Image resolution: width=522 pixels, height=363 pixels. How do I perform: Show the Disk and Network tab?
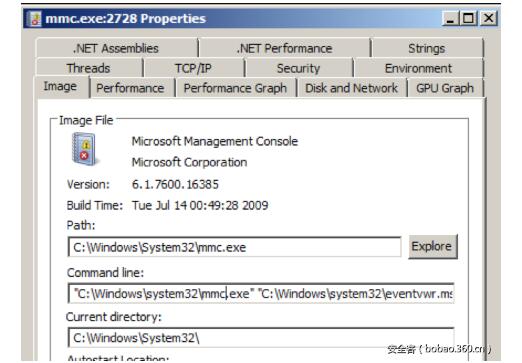[x=352, y=88]
